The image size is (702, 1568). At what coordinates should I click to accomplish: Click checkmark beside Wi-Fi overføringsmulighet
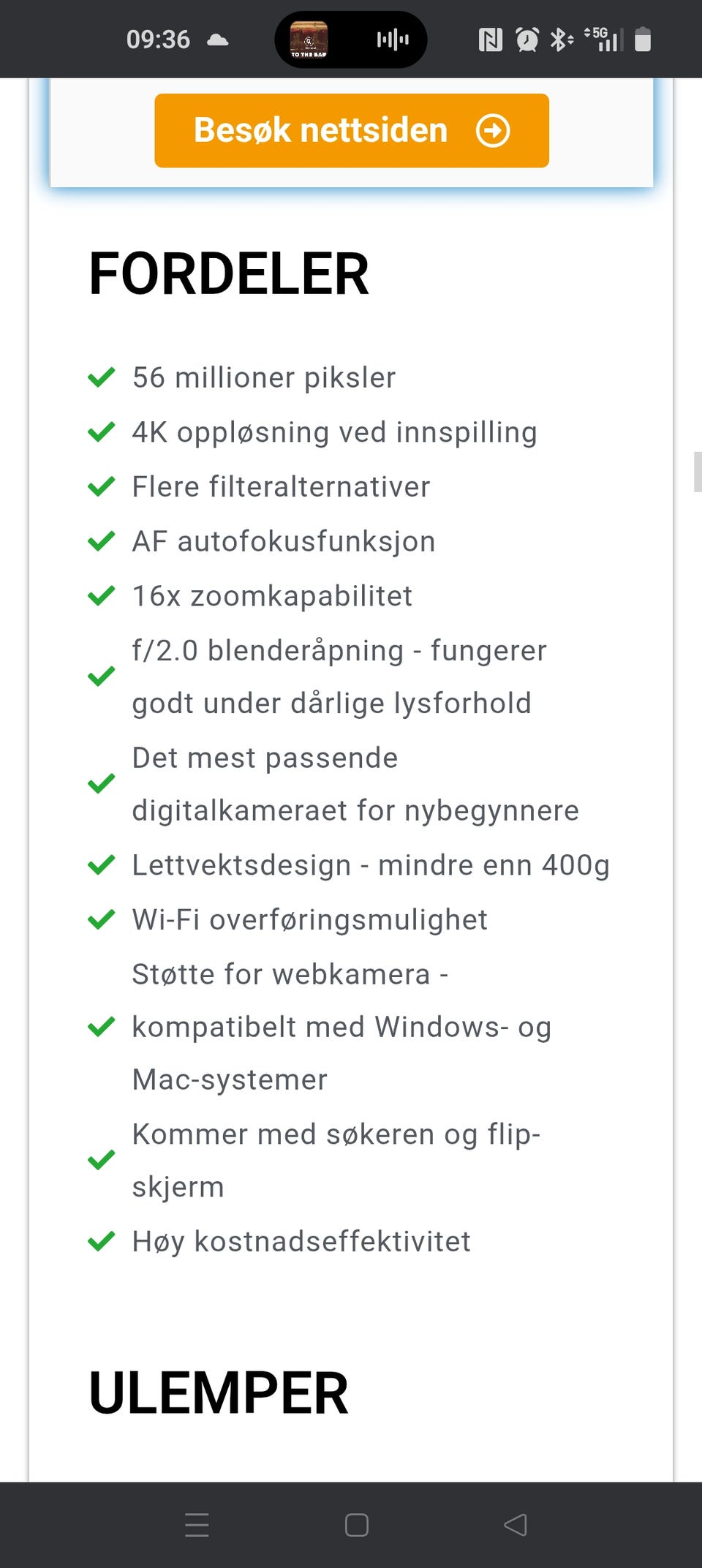(101, 919)
